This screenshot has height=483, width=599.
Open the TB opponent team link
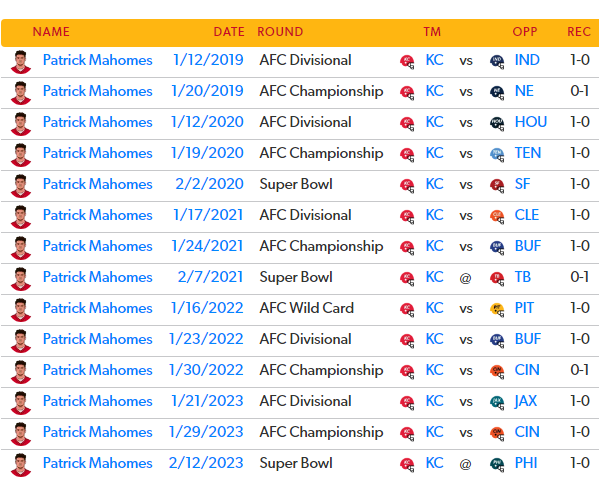click(x=523, y=277)
